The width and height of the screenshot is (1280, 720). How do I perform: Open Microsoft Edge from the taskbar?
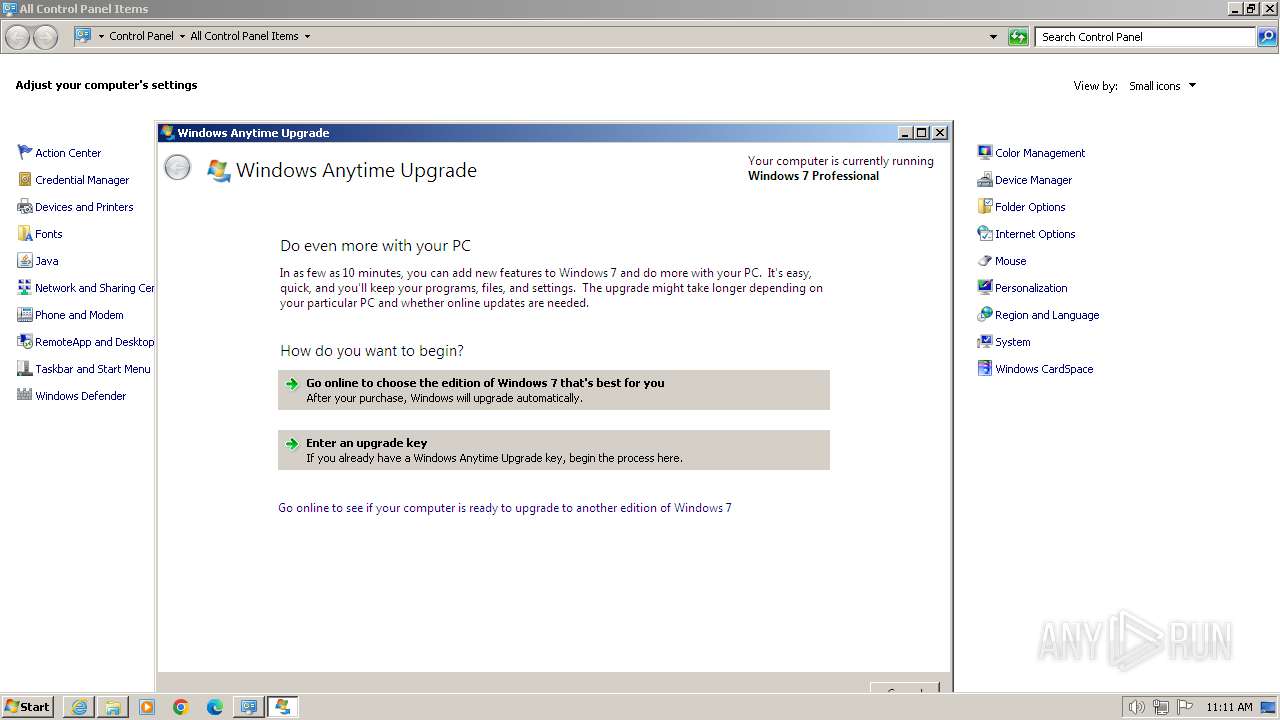tap(215, 707)
